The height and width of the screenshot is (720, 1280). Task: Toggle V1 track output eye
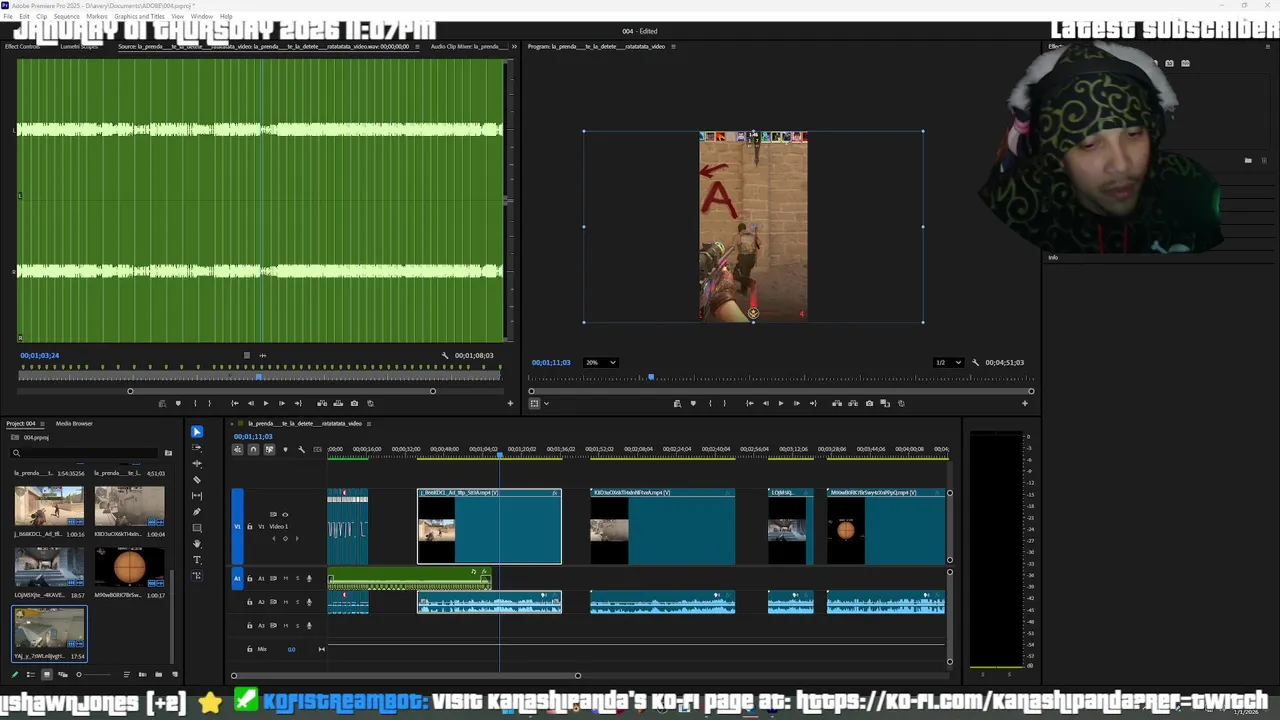[x=285, y=515]
